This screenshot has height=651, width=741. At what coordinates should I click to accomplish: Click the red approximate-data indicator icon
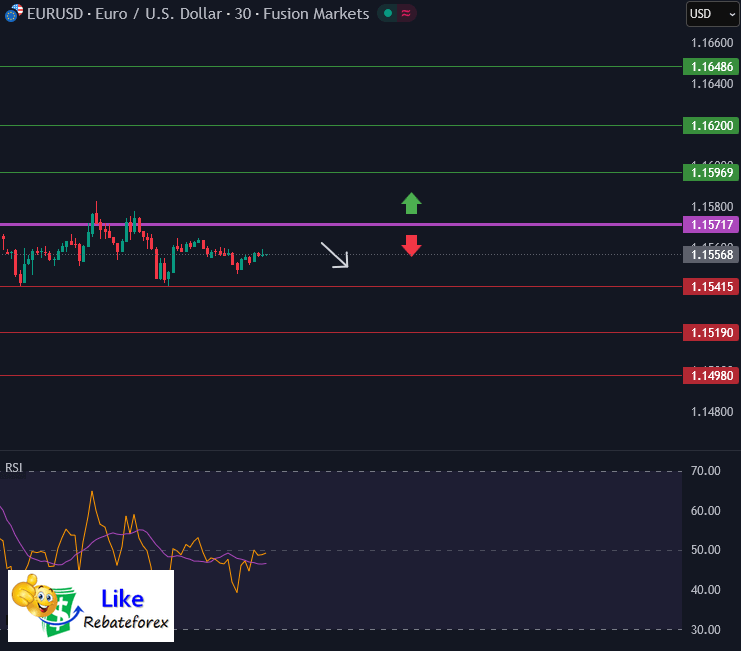pyautogui.click(x=406, y=13)
